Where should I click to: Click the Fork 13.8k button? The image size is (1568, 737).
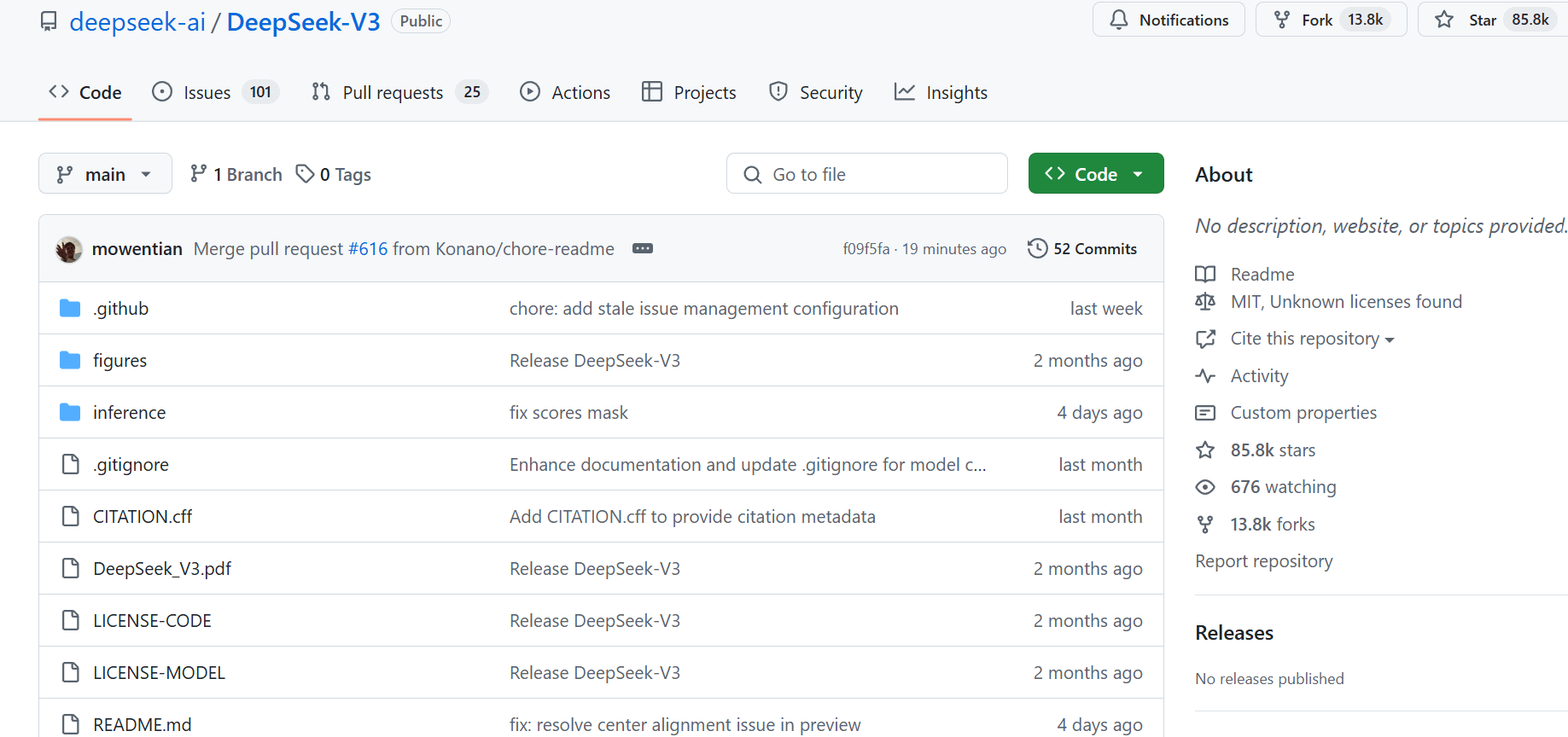[1332, 20]
